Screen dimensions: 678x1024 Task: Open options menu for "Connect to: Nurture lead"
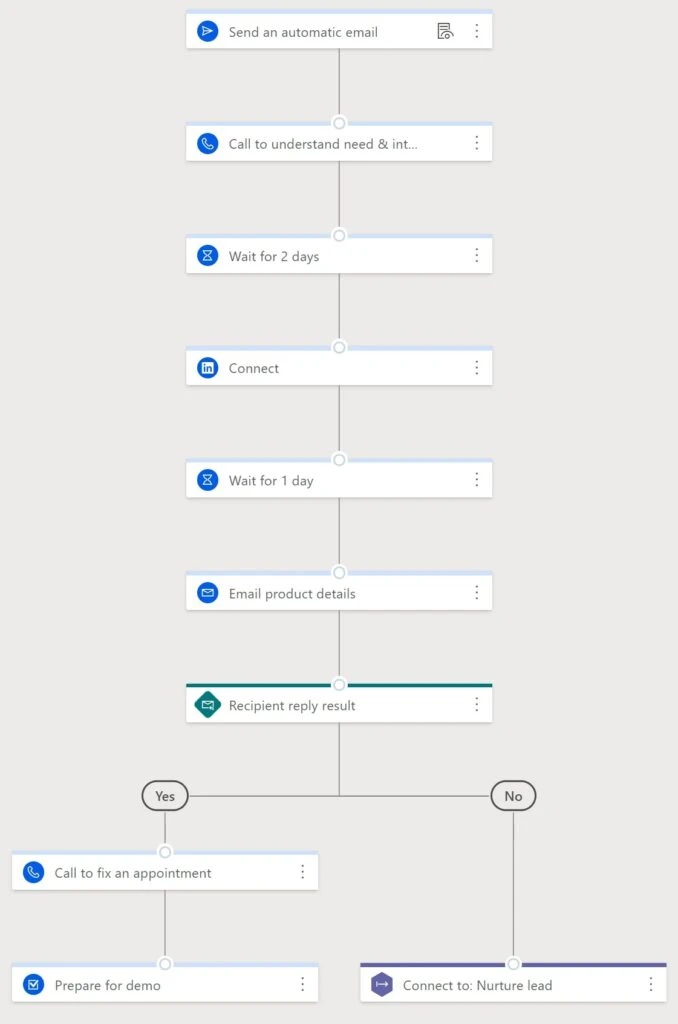coord(651,985)
